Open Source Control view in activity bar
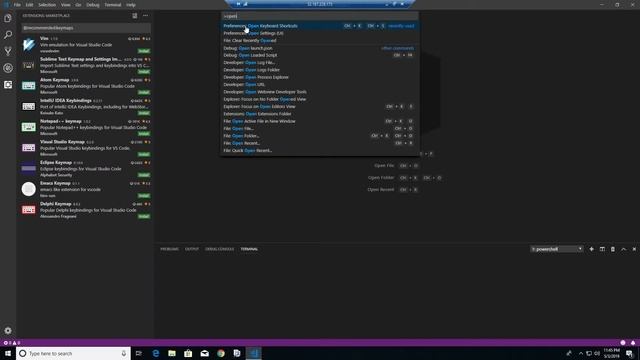This screenshot has width=640, height=360. (8, 51)
